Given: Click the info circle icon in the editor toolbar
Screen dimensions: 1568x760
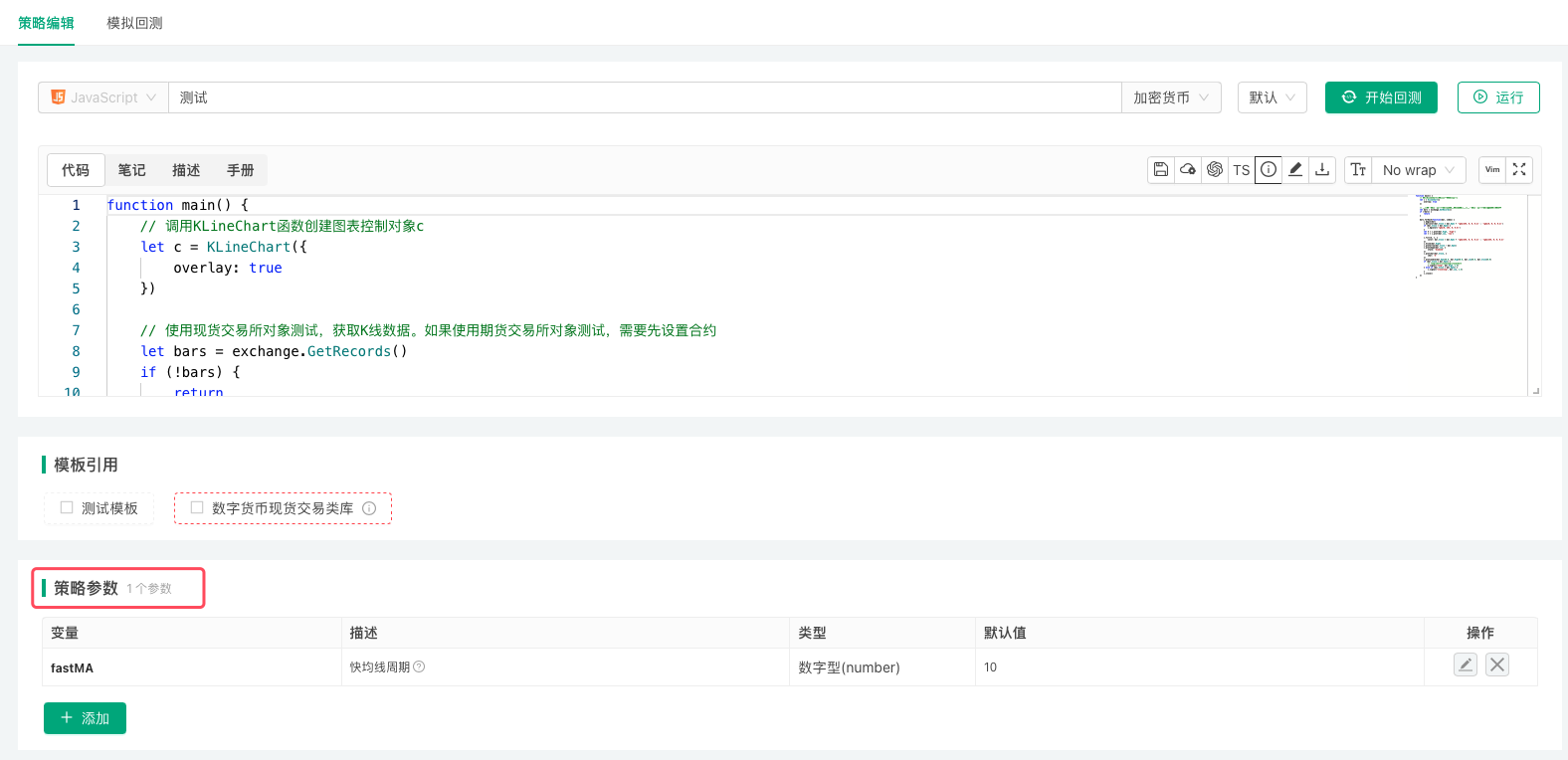Looking at the screenshot, I should (x=1269, y=170).
